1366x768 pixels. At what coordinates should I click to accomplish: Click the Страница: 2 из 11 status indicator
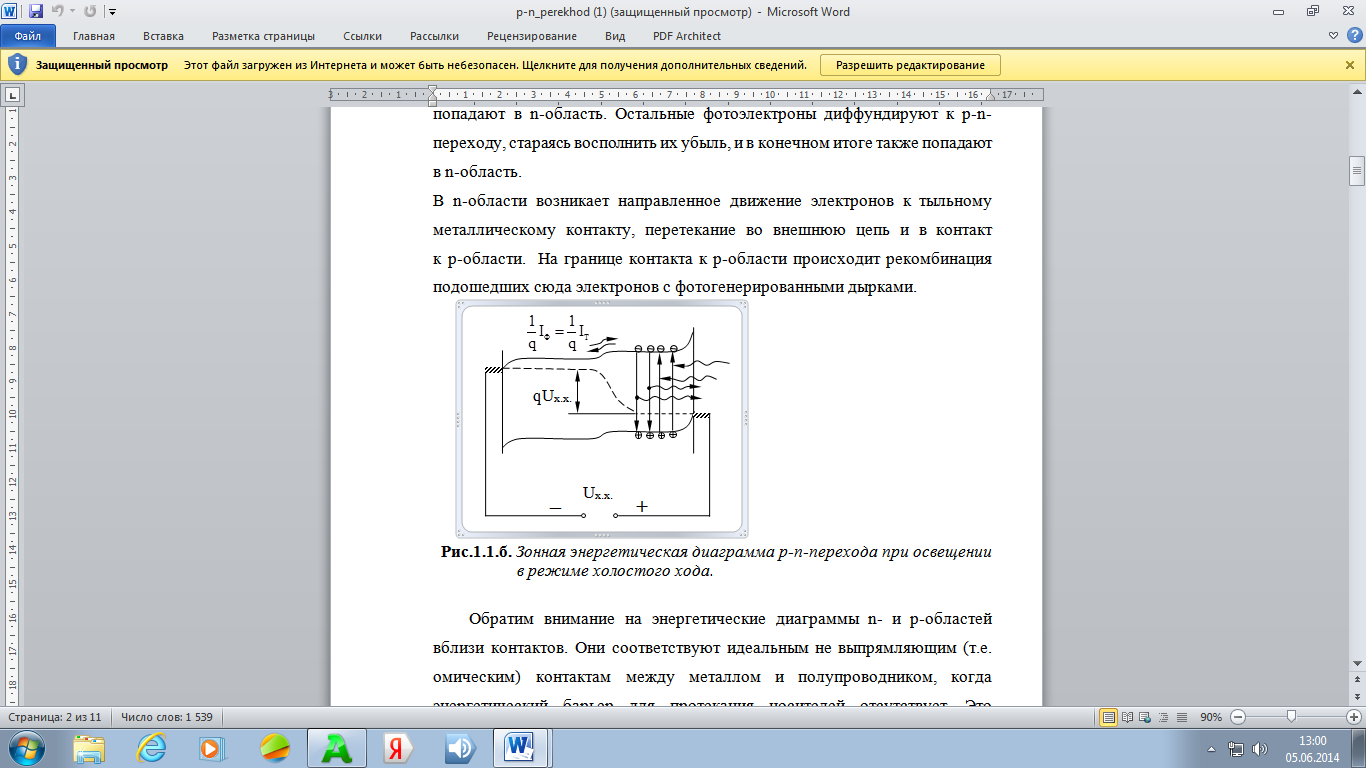click(x=55, y=717)
